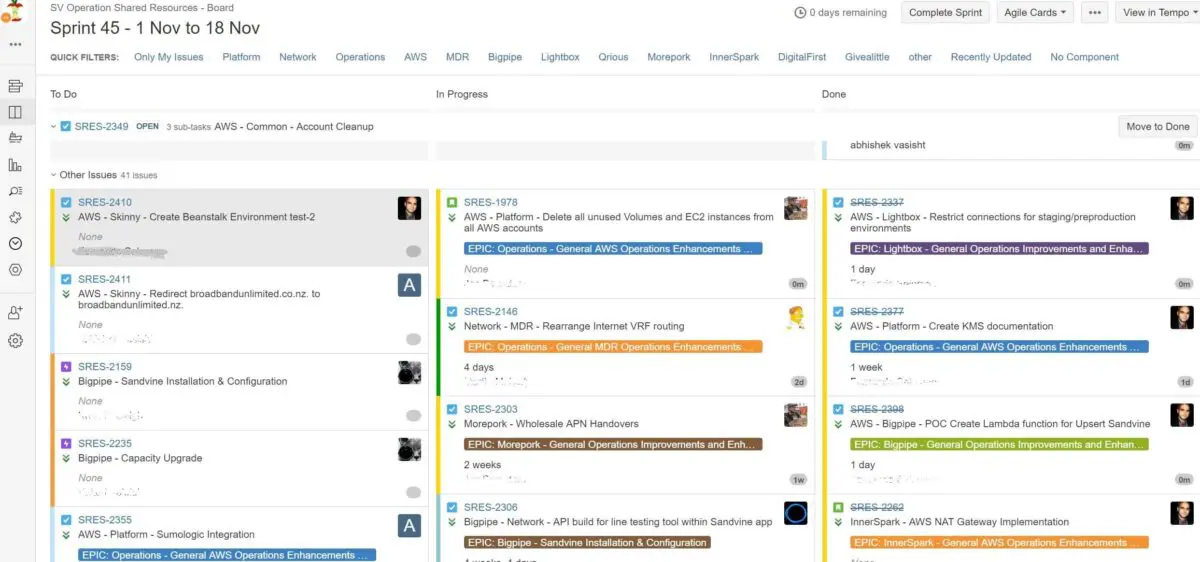Click the story type icon of SRES-2262
1200x562 pixels.
[x=838, y=507]
